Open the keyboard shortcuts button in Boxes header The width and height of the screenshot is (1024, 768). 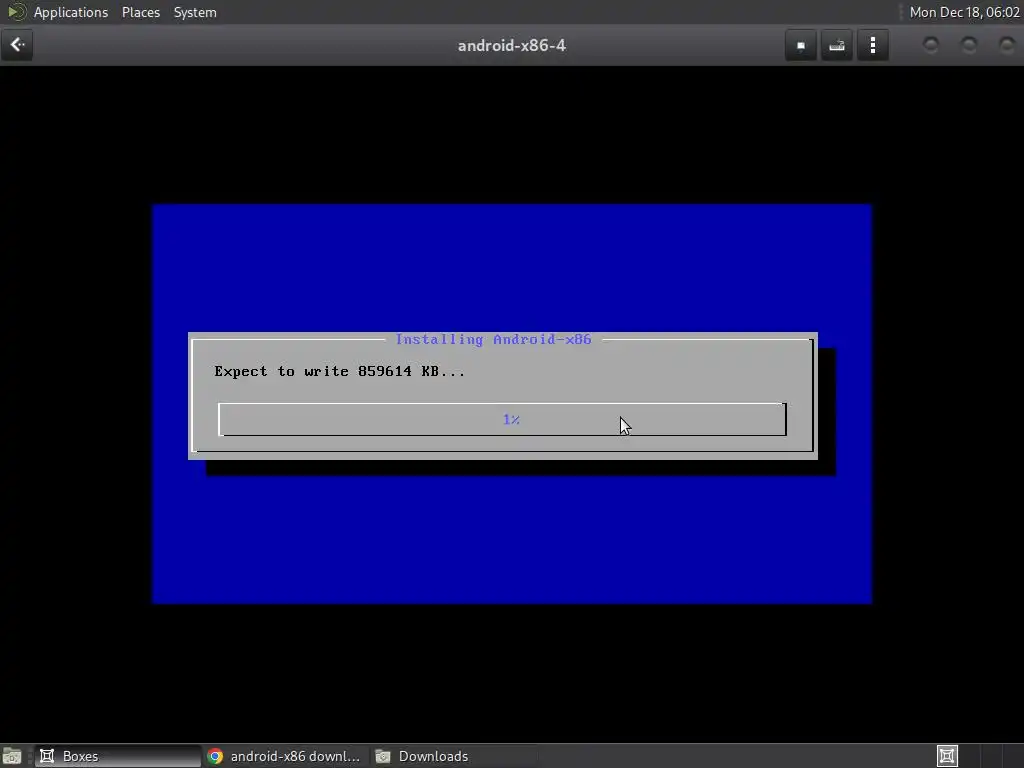pos(837,45)
